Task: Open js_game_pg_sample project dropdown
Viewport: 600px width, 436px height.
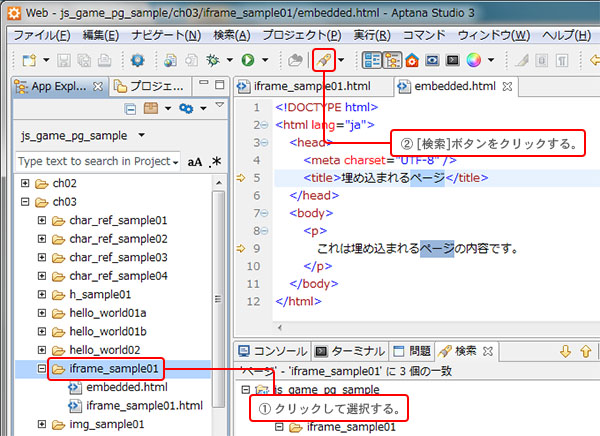Action: (142, 135)
